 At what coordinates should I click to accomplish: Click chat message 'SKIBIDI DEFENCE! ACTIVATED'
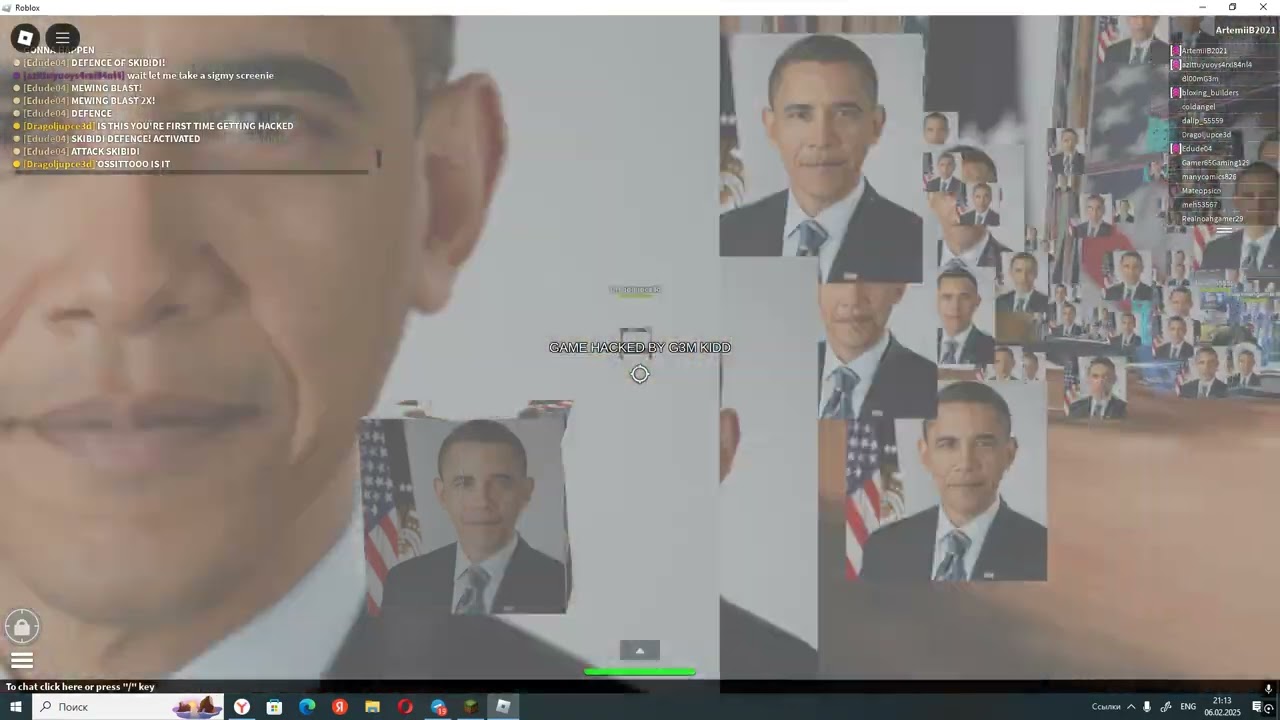[136, 139]
